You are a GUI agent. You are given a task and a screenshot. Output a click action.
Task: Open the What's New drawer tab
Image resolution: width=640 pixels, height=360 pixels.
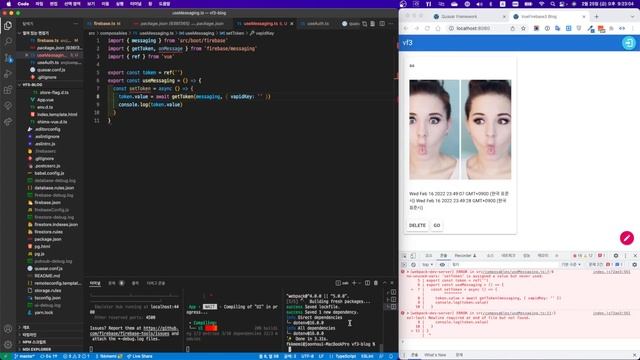(x=435, y=355)
